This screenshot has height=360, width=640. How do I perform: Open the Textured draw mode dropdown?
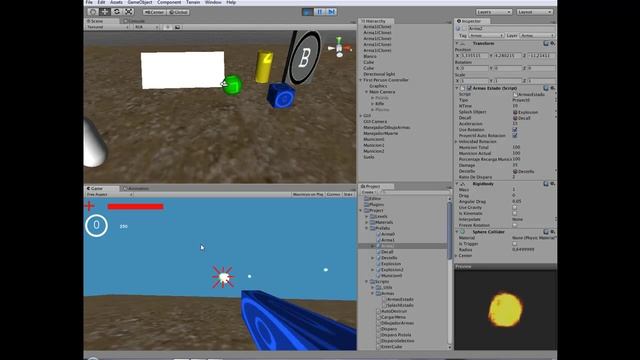[108, 27]
